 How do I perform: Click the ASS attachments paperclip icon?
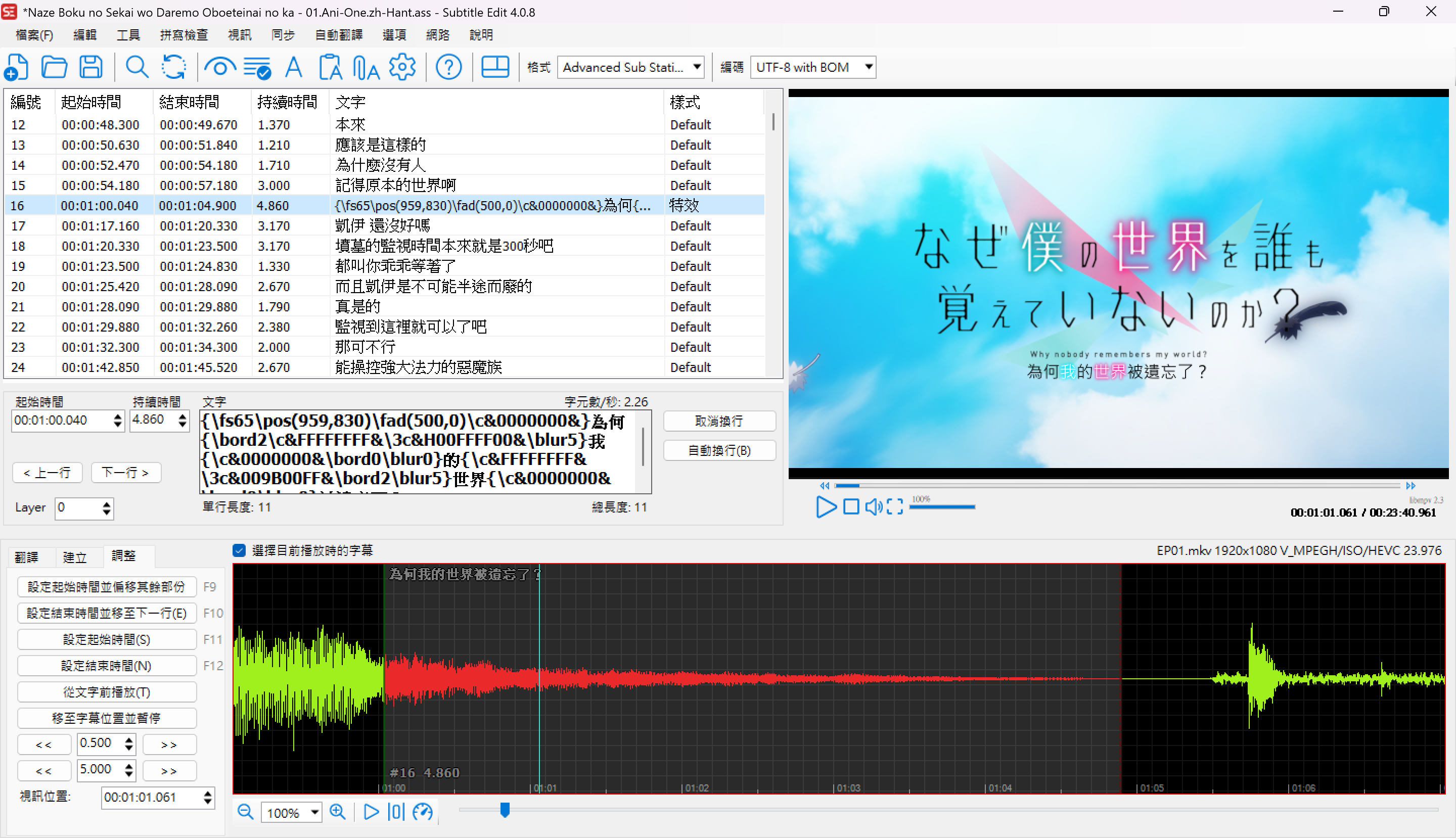(x=366, y=67)
